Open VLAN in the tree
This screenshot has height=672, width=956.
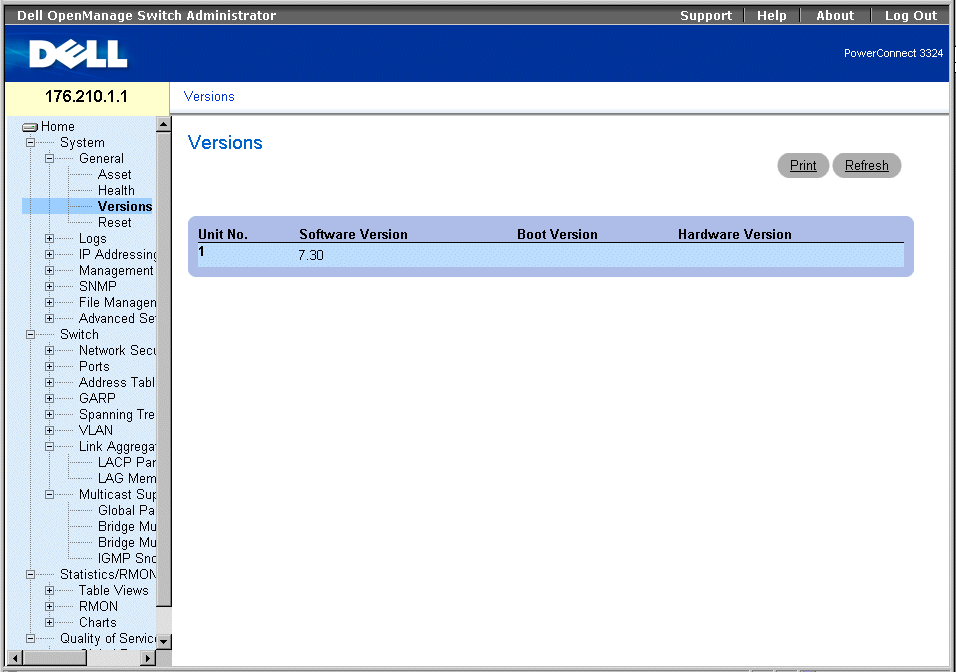coord(96,431)
